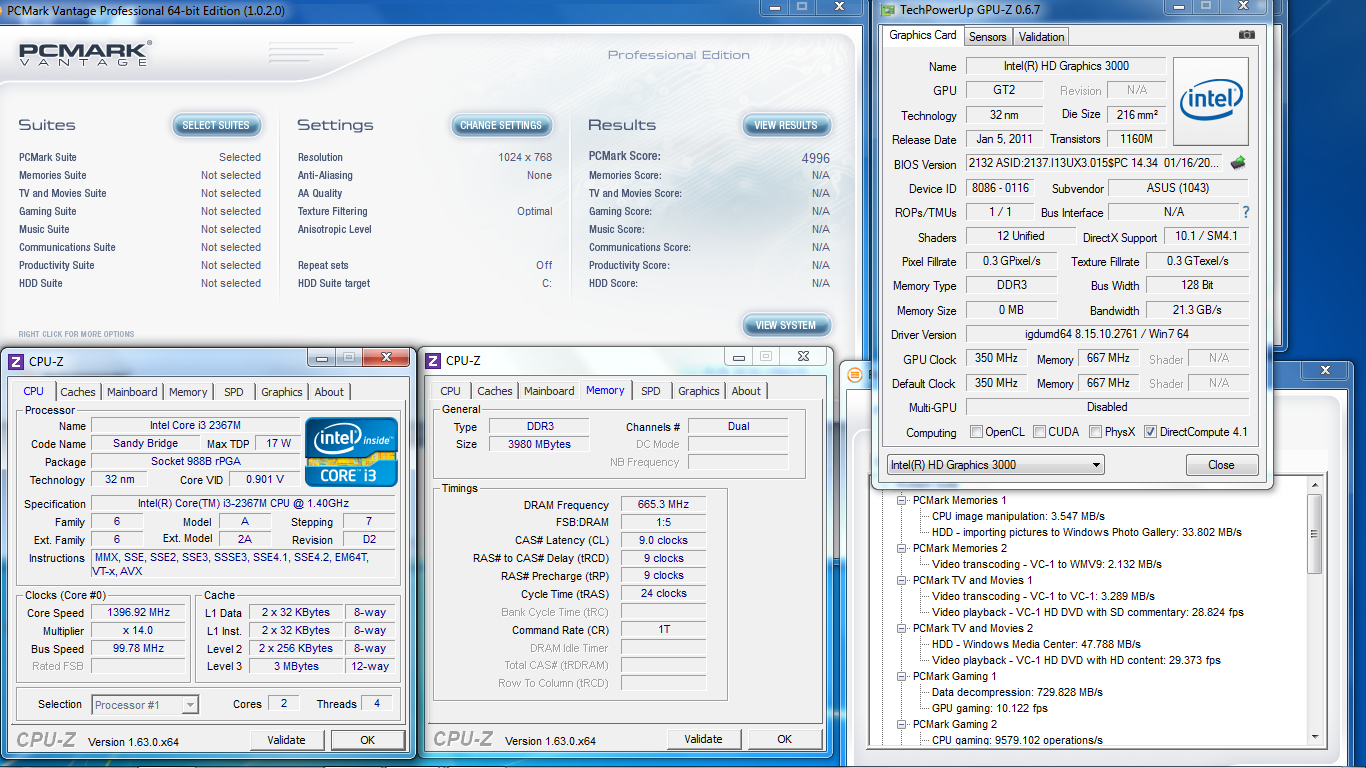Click Validate in the CPU-Z processor window
Viewport: 1366px width, 768px height.
(286, 740)
